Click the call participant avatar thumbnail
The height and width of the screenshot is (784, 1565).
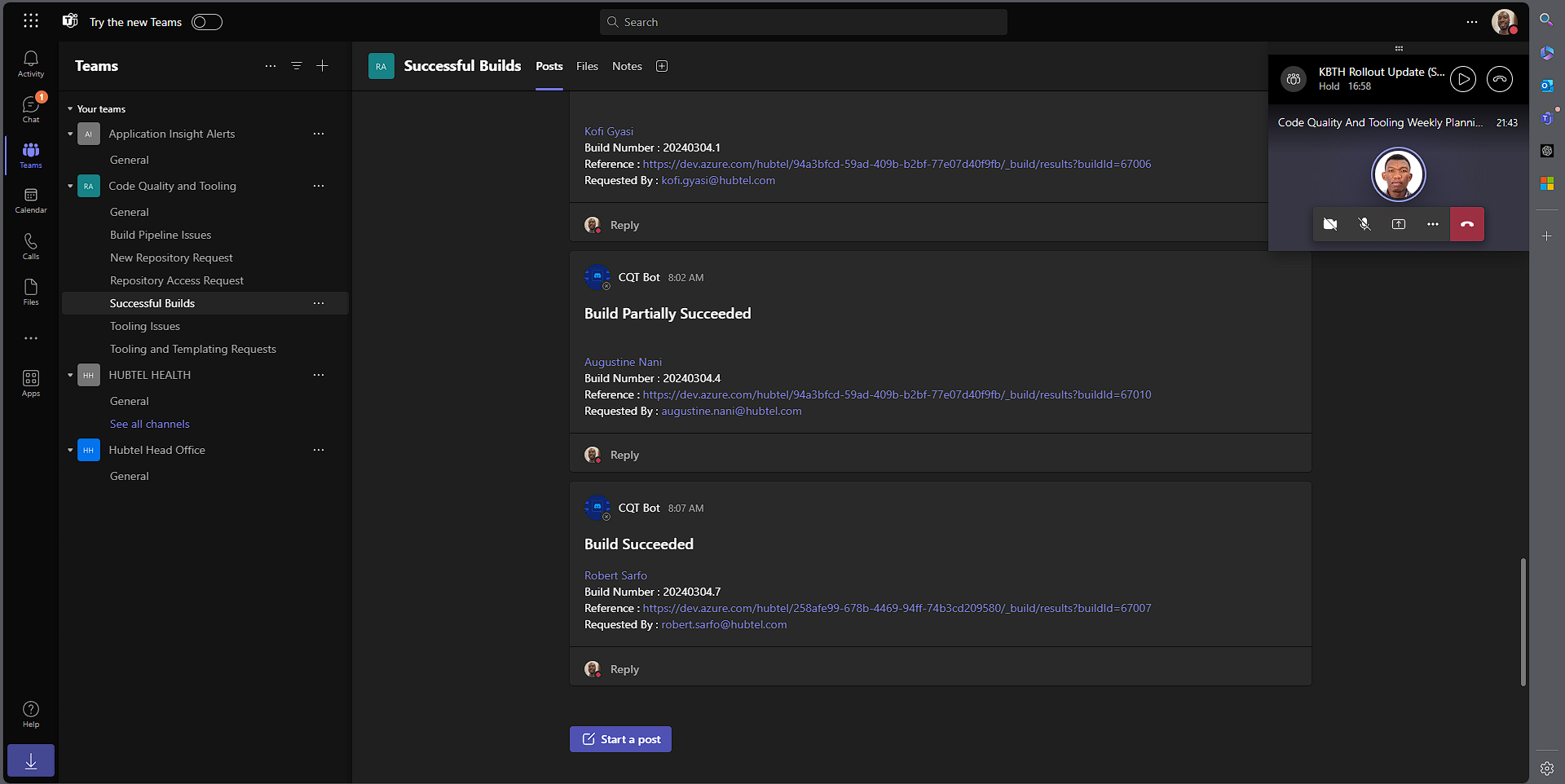[x=1398, y=174]
